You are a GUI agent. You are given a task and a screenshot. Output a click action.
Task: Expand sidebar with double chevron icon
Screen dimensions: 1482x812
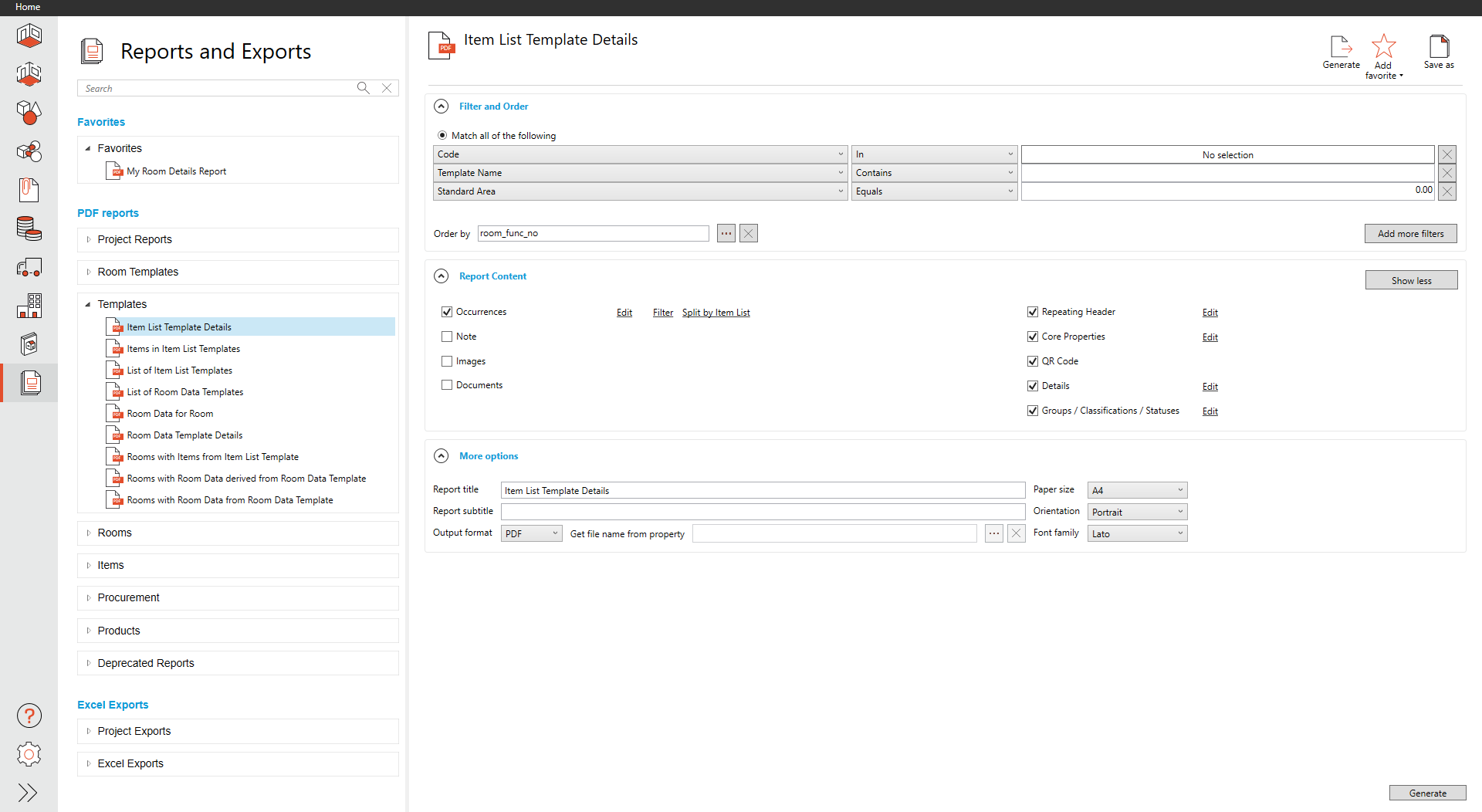(28, 793)
